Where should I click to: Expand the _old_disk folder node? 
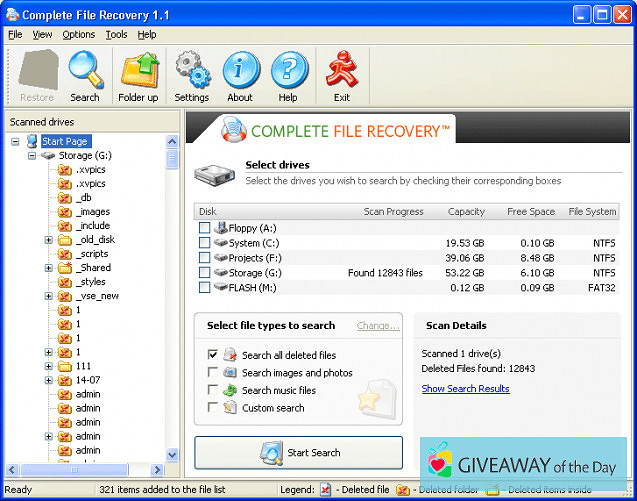click(x=48, y=240)
